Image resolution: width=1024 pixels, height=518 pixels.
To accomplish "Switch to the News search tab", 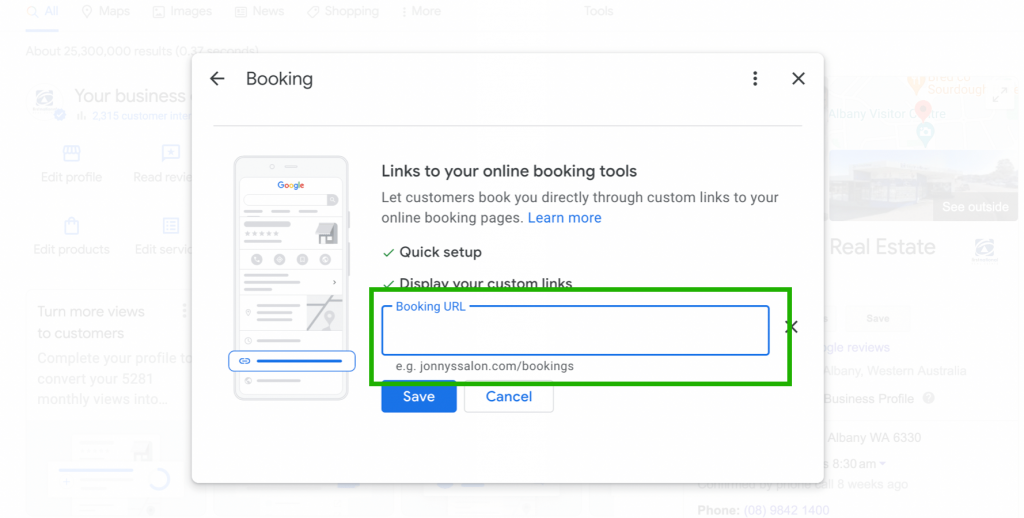I will (259, 12).
